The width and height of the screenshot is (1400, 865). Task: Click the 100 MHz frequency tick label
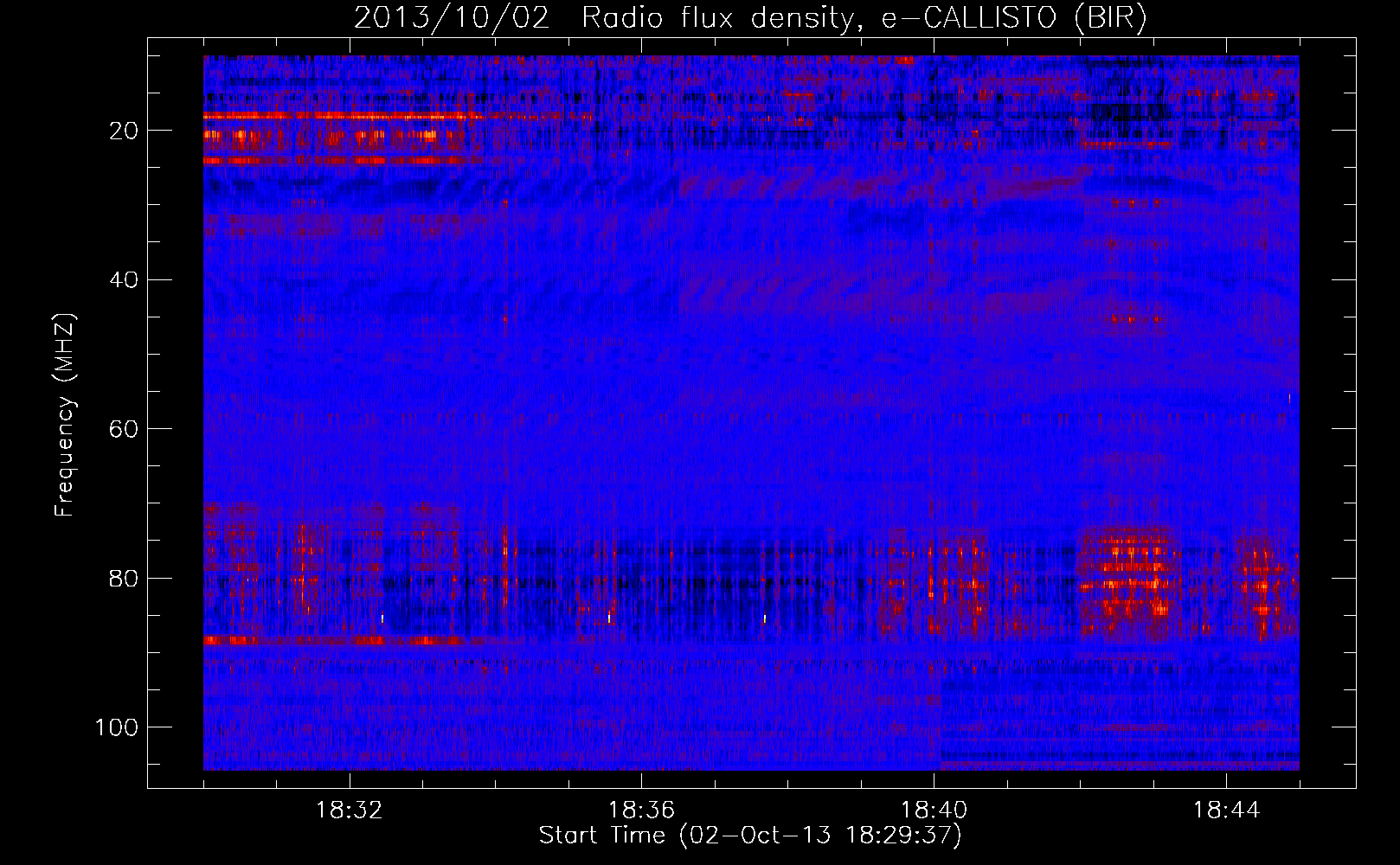[x=117, y=727]
